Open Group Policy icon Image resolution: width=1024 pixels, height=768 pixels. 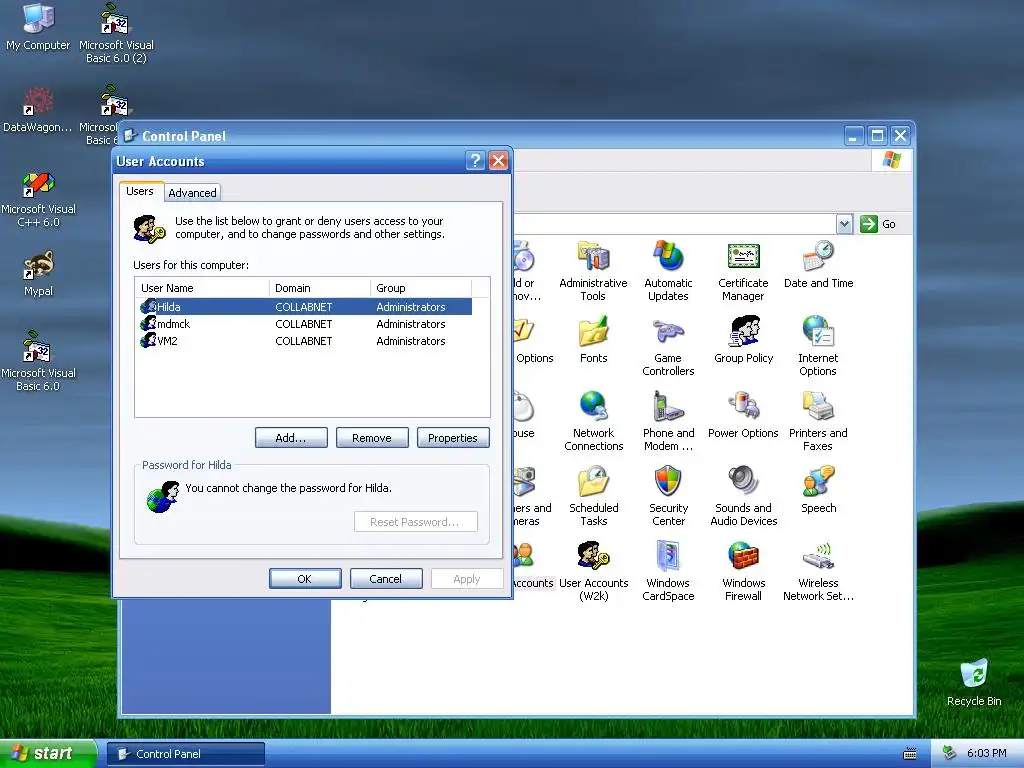(x=743, y=340)
